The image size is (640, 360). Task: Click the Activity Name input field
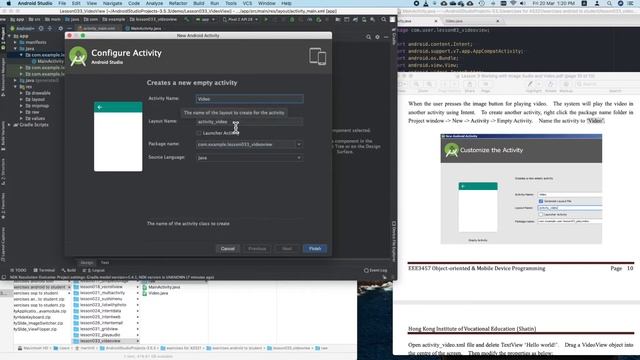[x=249, y=99]
